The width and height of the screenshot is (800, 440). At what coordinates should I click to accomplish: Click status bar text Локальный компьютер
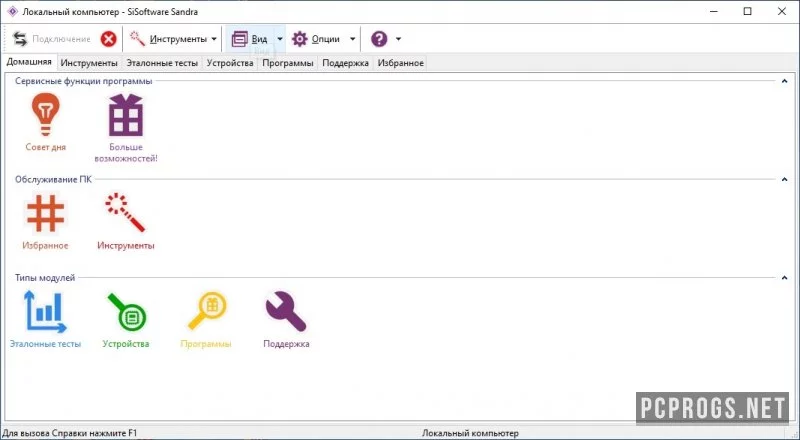click(470, 433)
